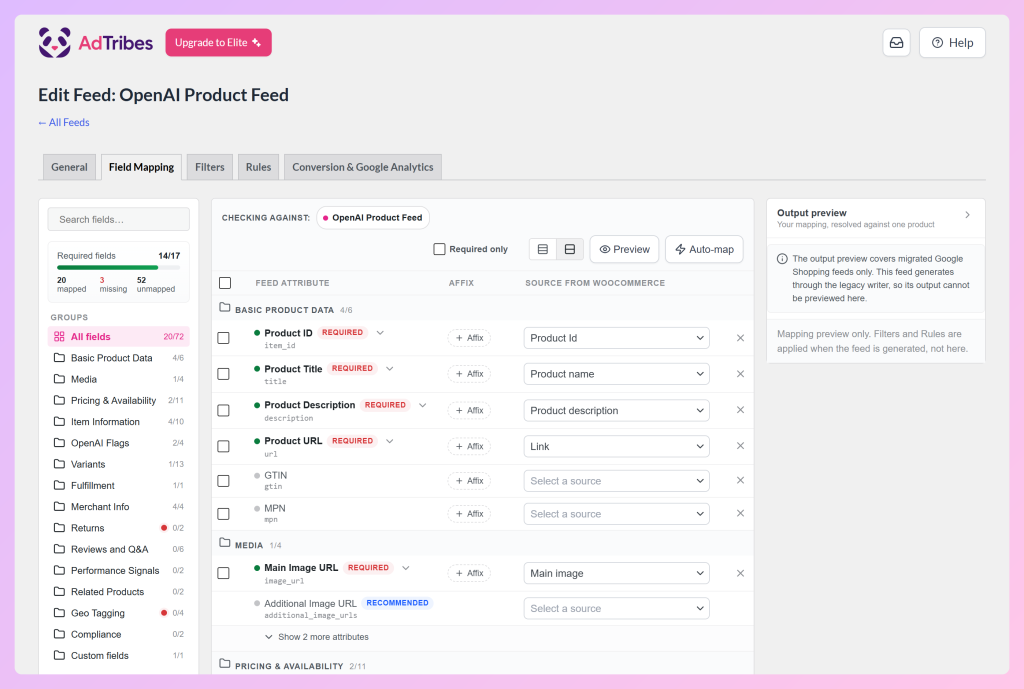Image resolution: width=1024 pixels, height=689 pixels.
Task: Open the inbox notifications icon
Action: coord(896,42)
